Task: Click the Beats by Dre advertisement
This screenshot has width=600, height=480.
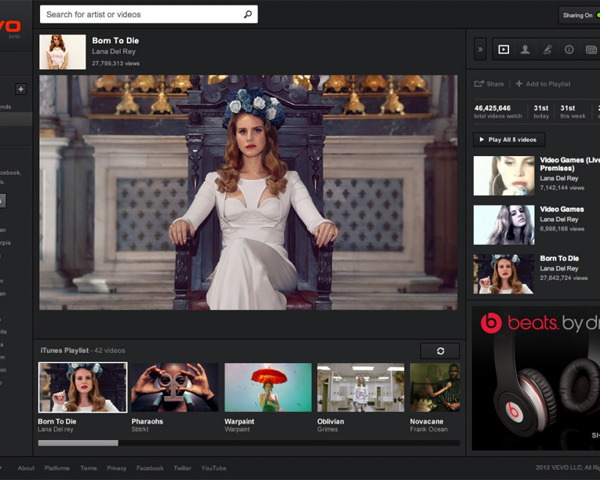Action: [x=536, y=378]
